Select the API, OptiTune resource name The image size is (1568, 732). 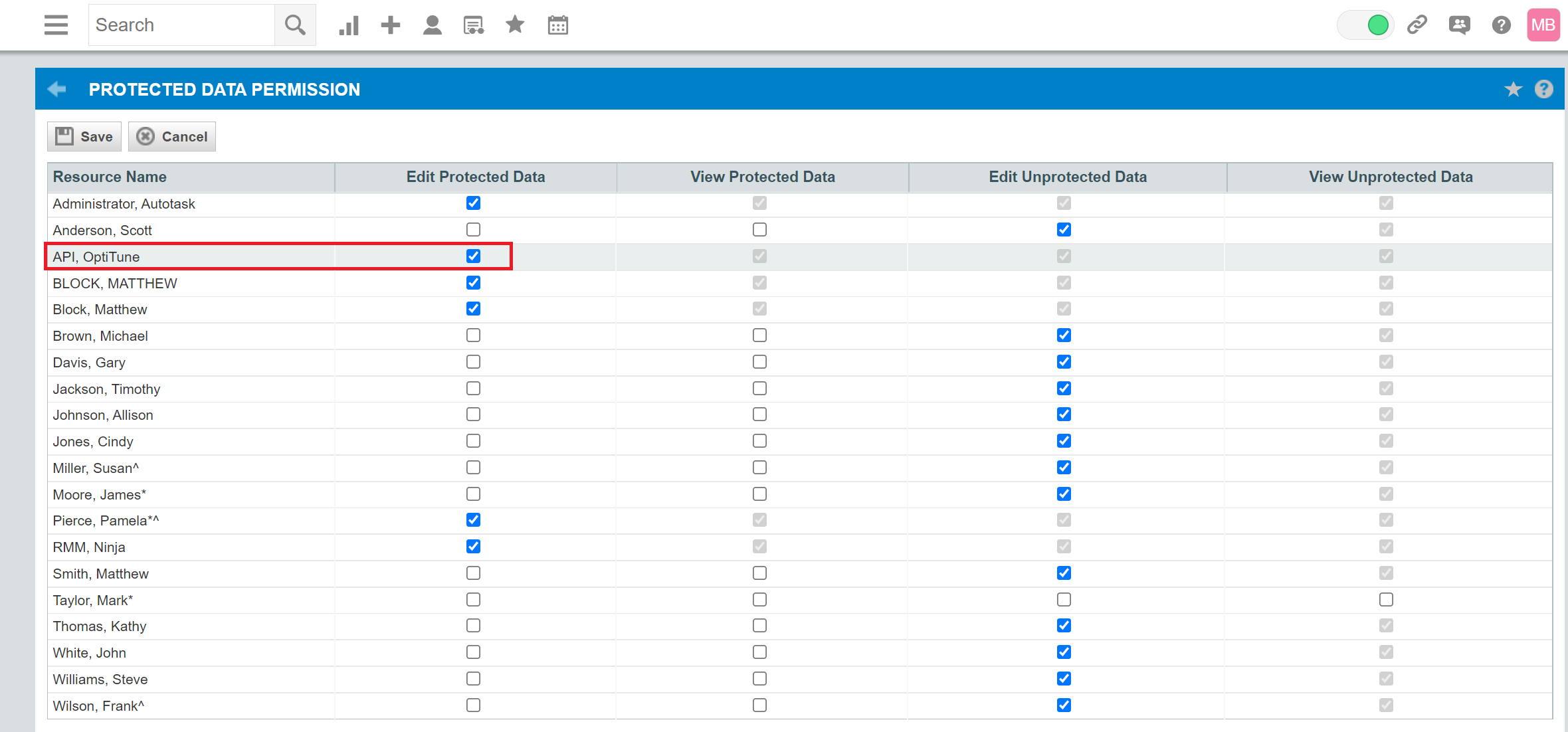(x=96, y=257)
